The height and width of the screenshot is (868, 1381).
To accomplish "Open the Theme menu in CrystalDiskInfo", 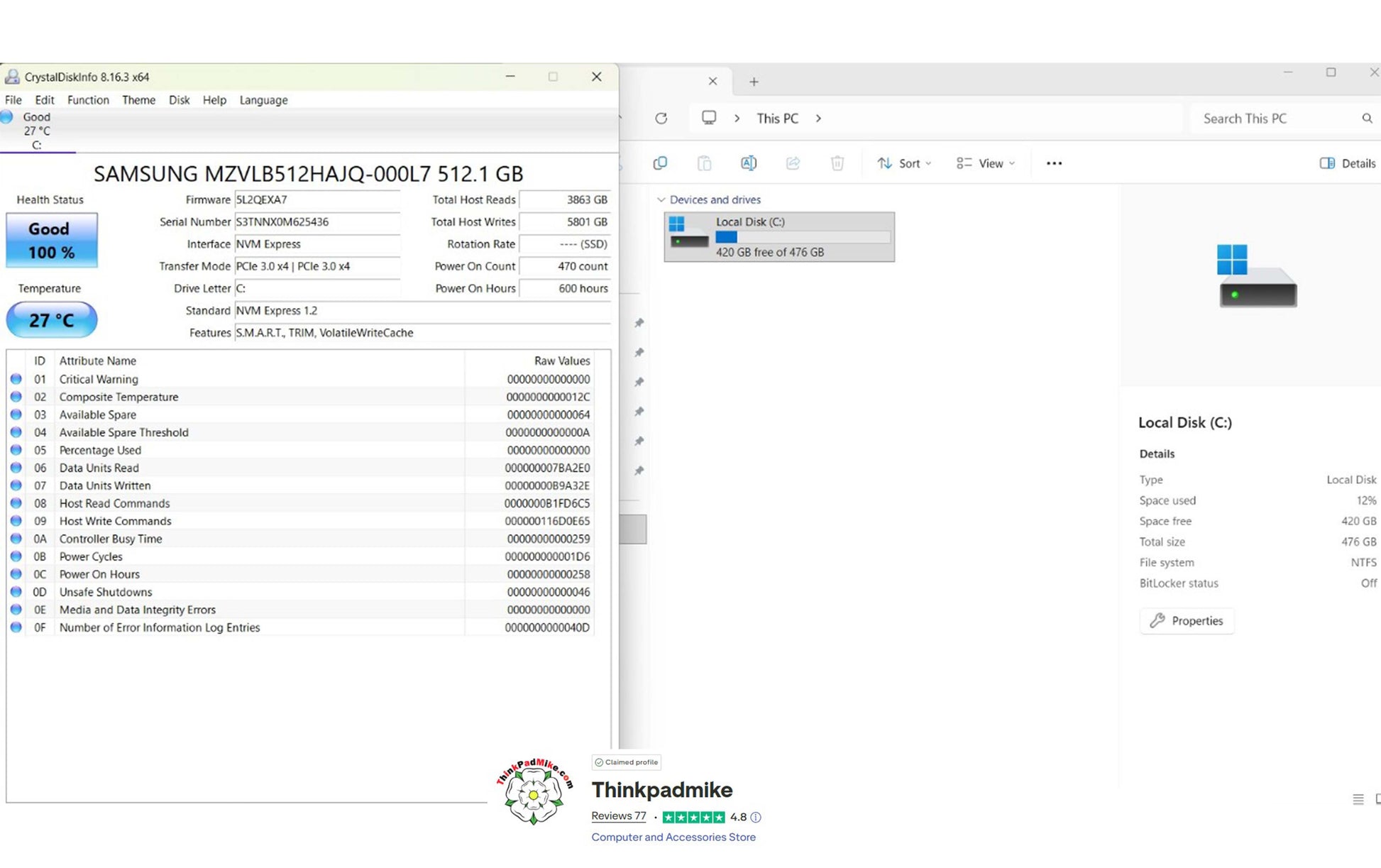I will 138,100.
